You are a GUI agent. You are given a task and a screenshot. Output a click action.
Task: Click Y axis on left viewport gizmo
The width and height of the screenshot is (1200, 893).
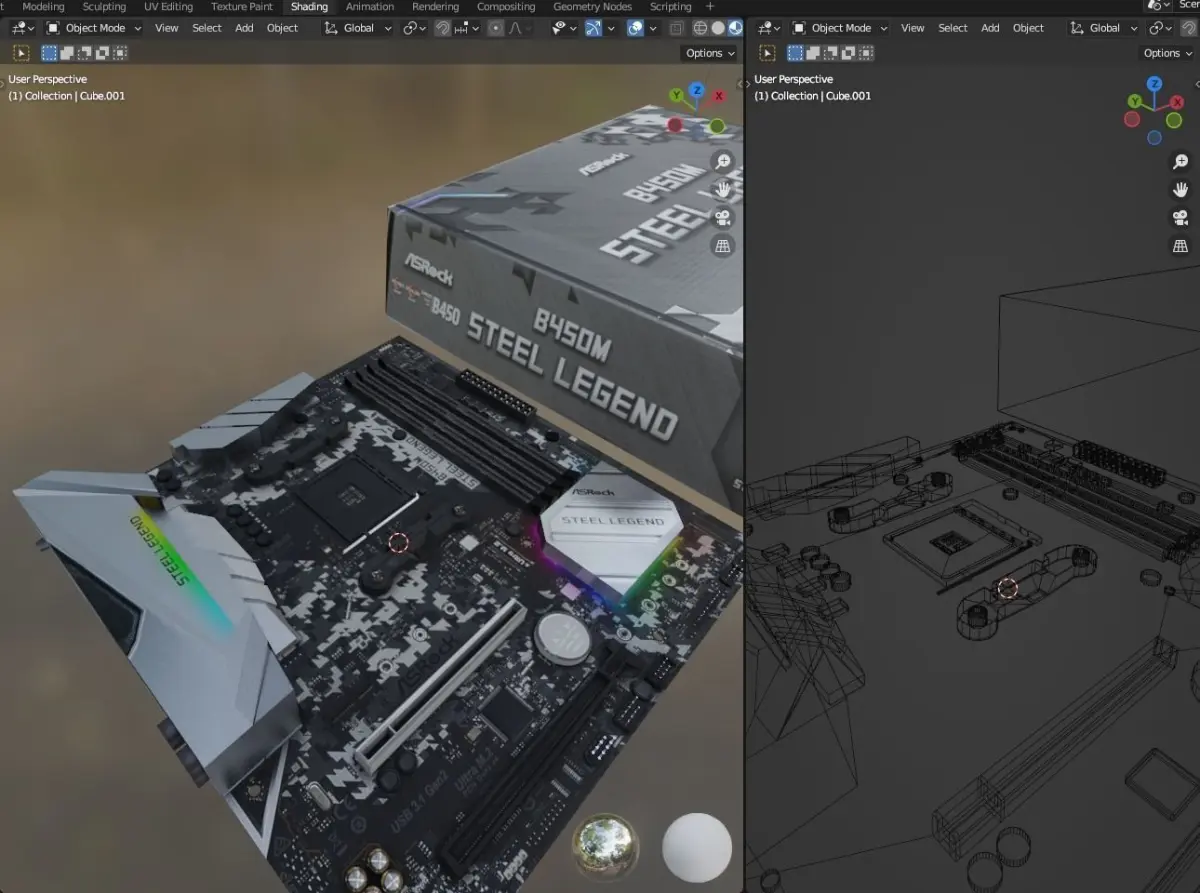point(676,95)
